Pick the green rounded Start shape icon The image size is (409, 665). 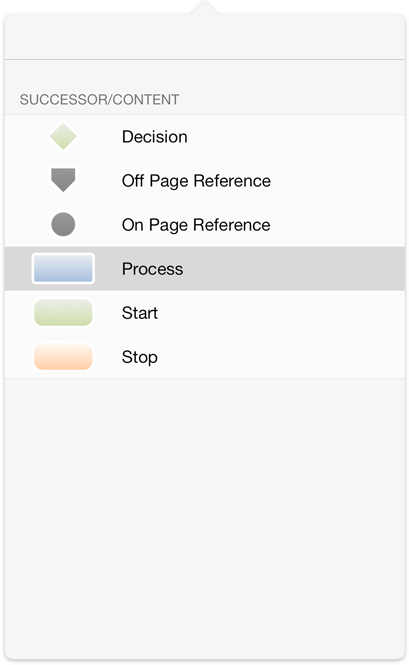pos(63,313)
